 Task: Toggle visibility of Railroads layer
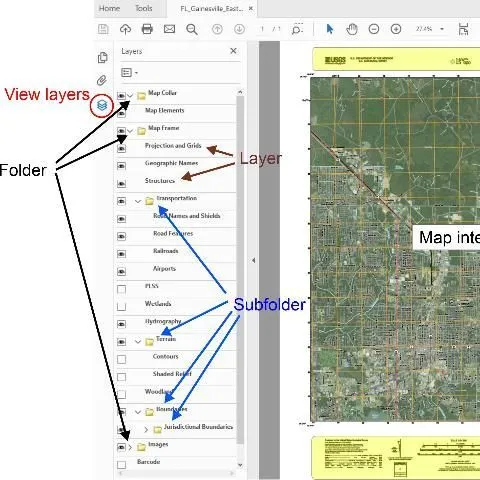122,254
